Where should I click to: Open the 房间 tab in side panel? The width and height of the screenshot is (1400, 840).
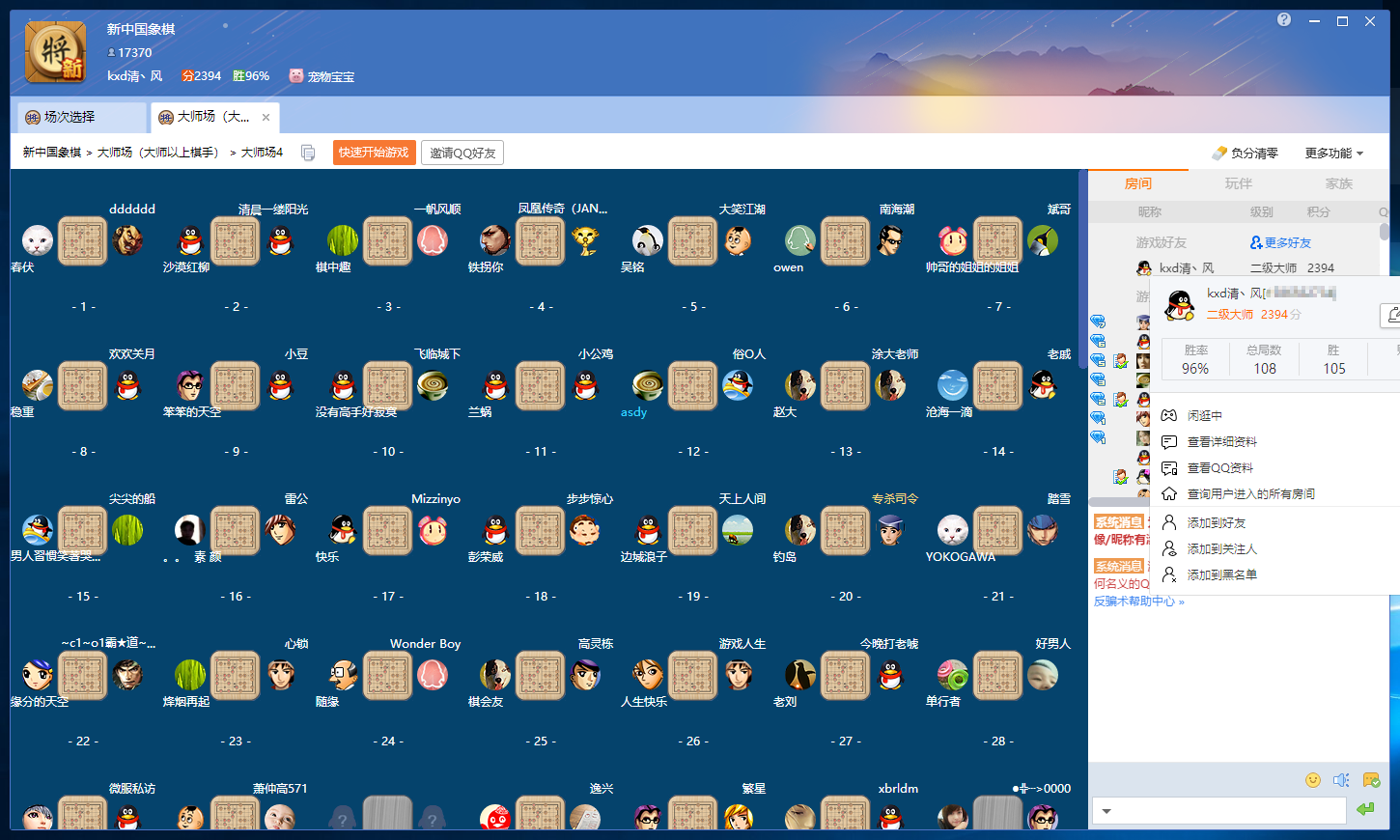(x=1137, y=183)
